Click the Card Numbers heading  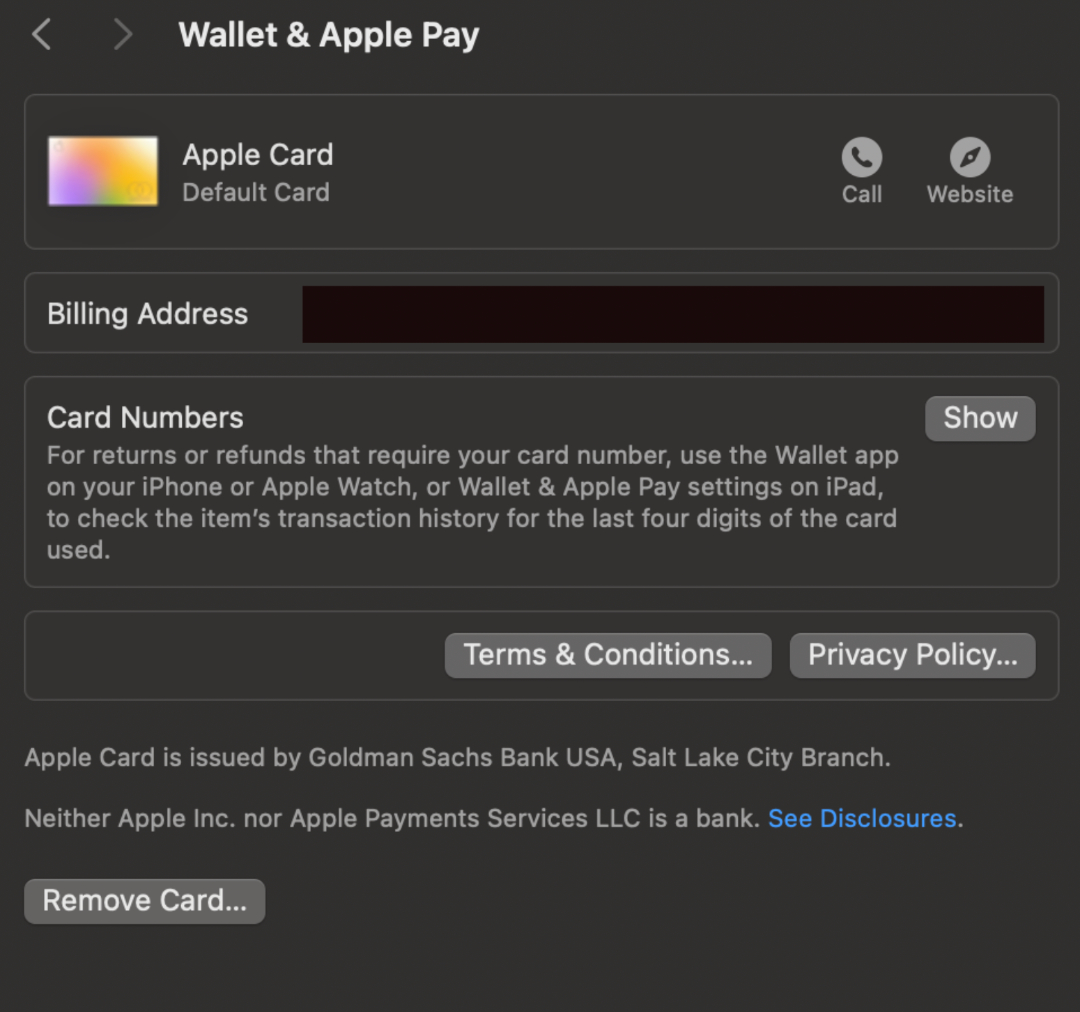pyautogui.click(x=145, y=417)
